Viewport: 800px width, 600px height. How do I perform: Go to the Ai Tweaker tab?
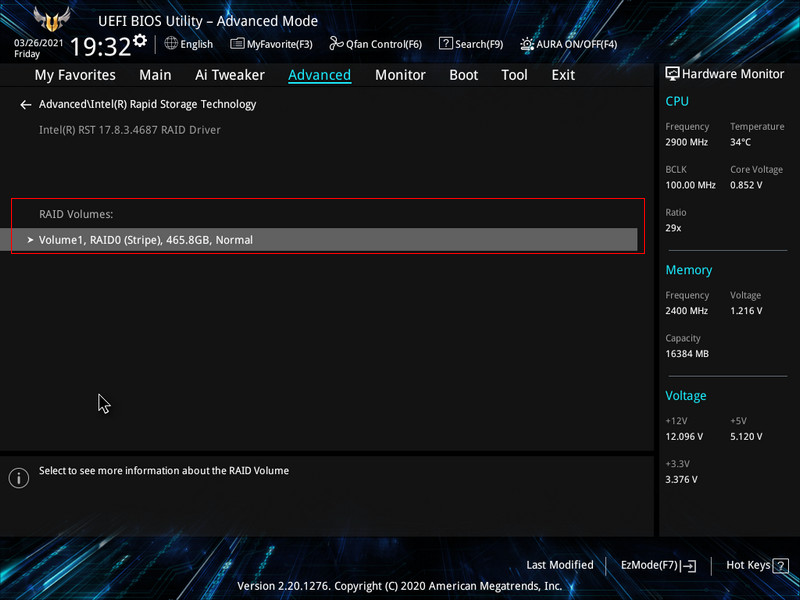tap(230, 75)
